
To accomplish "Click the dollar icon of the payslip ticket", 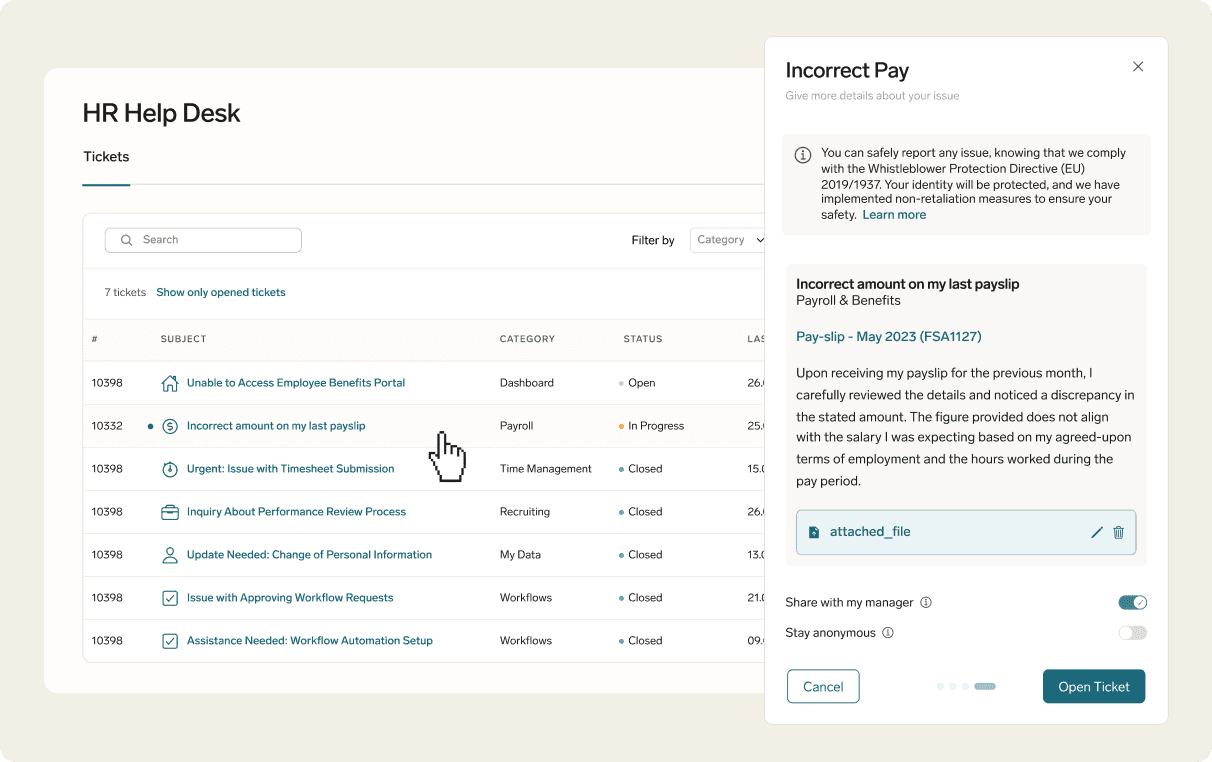I will (170, 426).
